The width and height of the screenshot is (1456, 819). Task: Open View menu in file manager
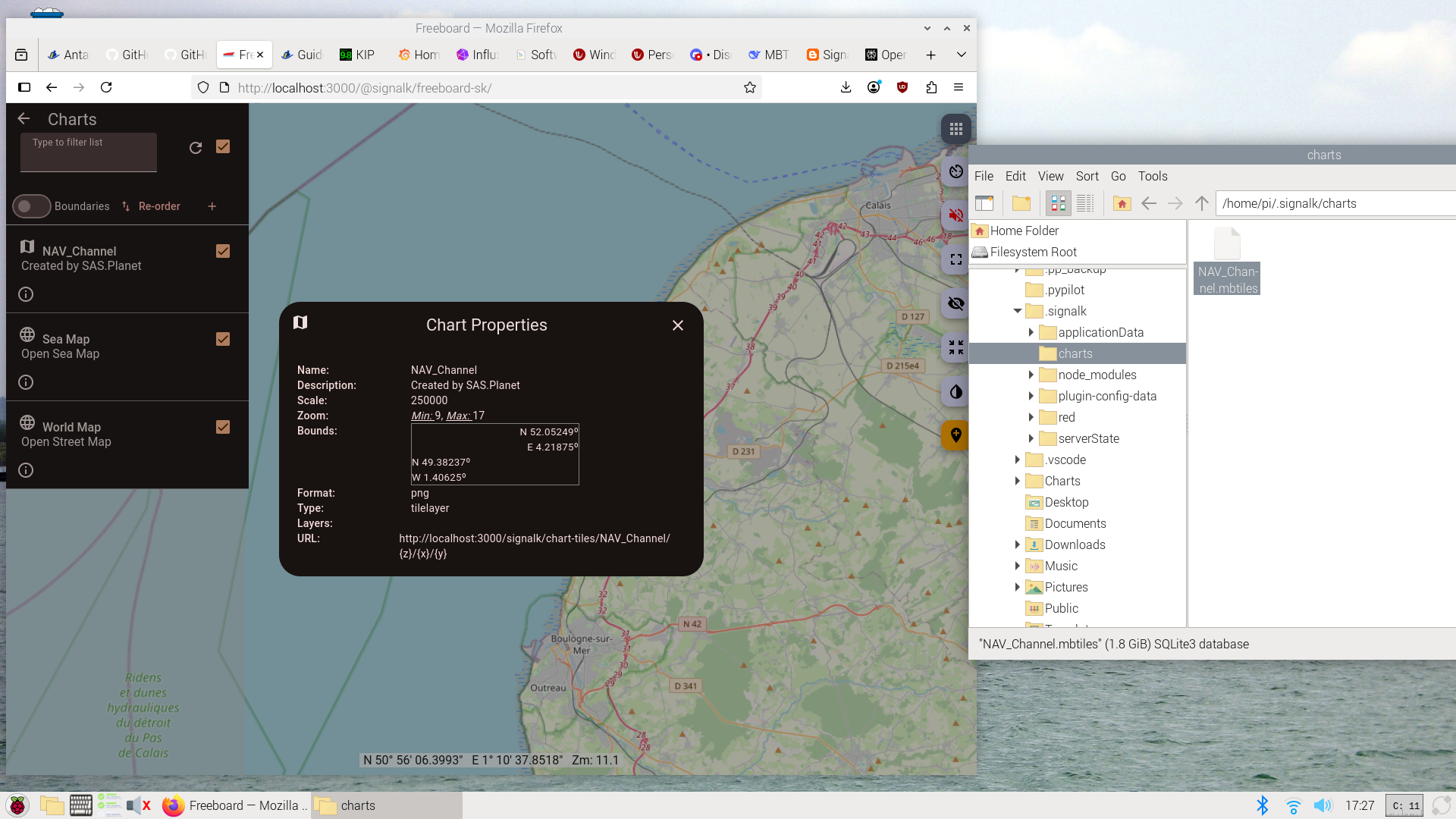[1050, 176]
